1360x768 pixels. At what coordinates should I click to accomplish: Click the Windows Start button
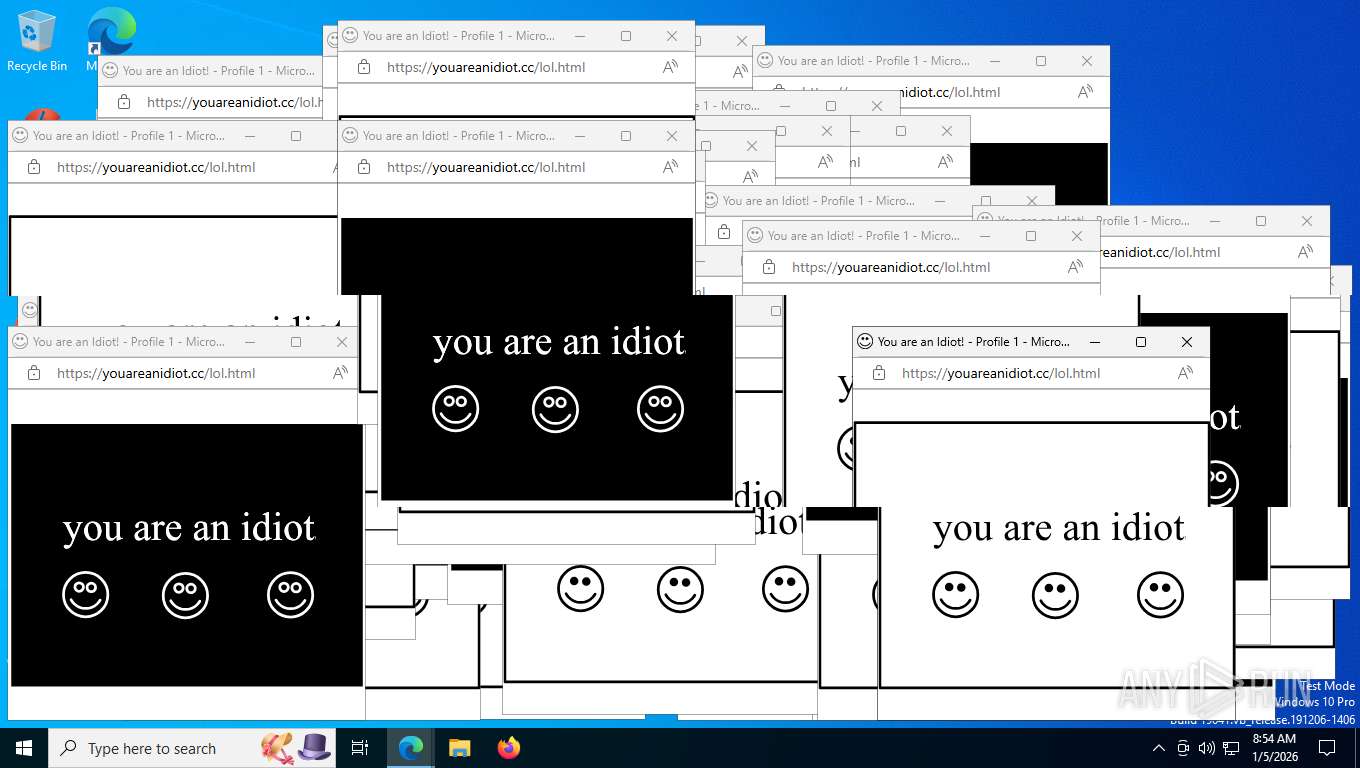coord(24,748)
